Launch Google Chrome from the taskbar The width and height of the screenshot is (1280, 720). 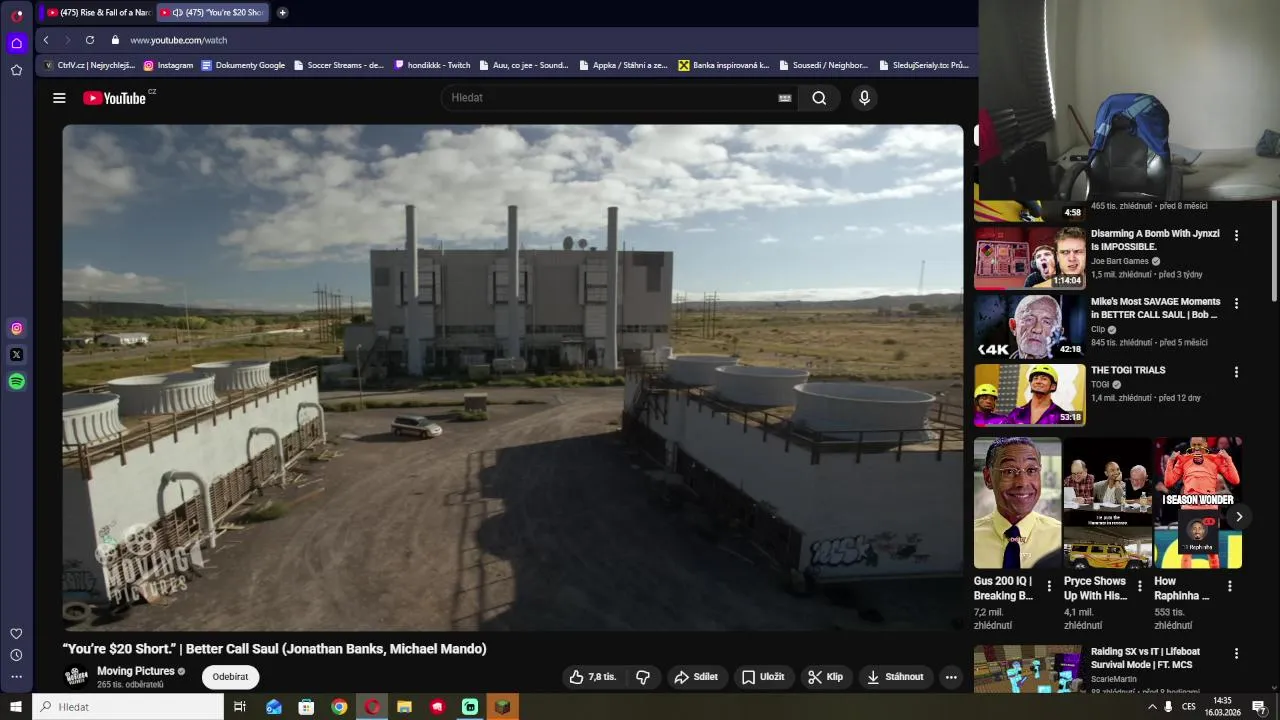coord(339,707)
